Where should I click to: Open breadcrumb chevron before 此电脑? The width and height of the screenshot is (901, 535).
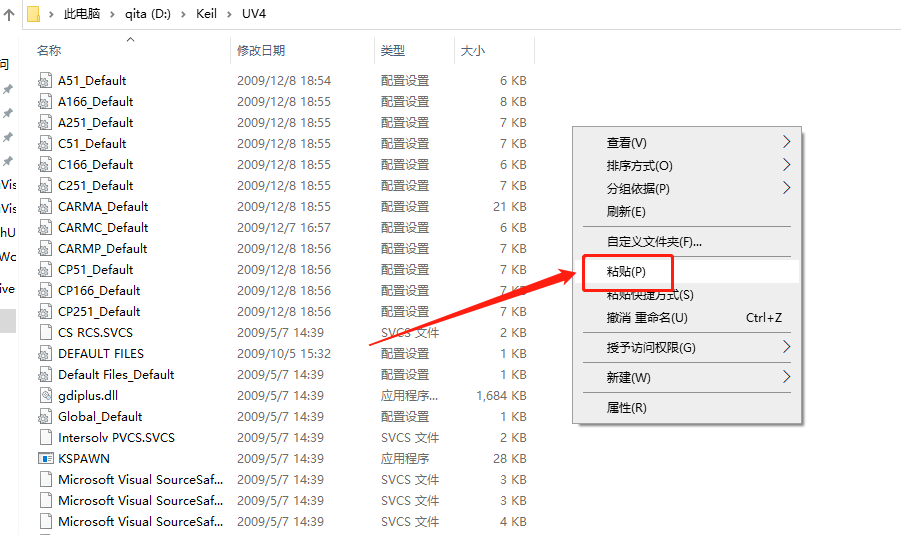[x=51, y=14]
